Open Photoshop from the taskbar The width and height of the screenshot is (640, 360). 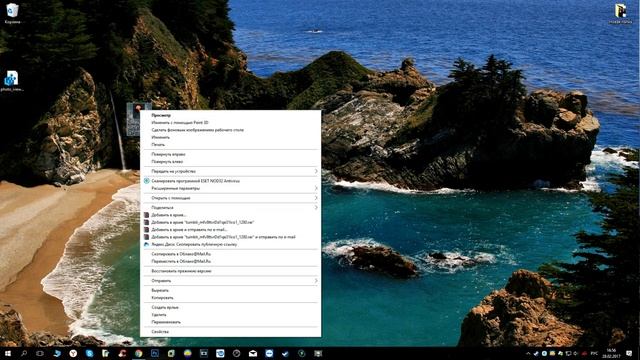click(155, 353)
